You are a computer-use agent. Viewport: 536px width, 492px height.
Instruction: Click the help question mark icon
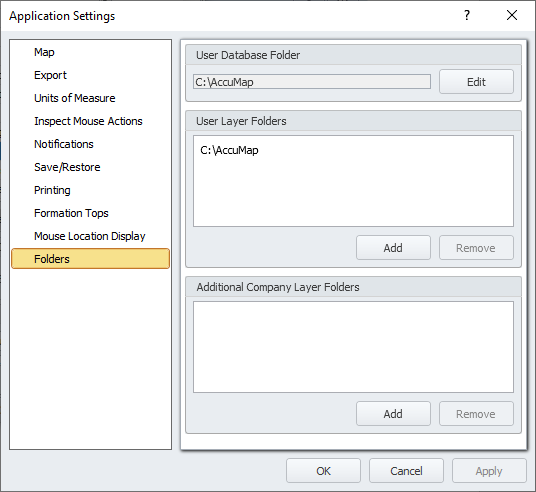coord(467,15)
